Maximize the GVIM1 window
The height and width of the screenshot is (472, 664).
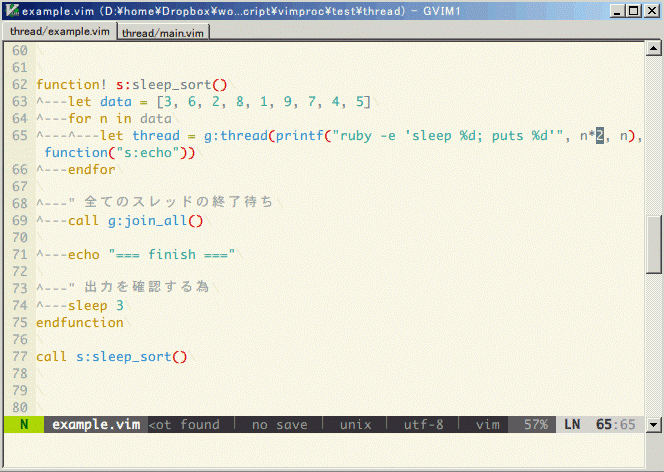[634, 11]
